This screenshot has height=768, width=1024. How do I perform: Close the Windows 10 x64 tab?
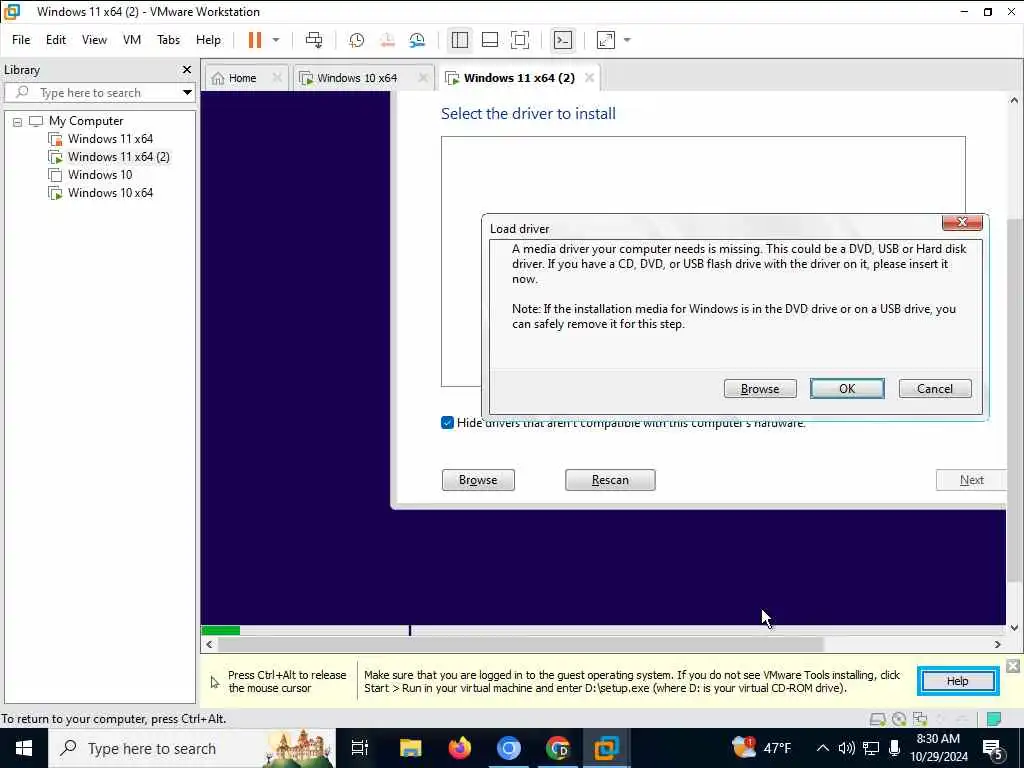click(x=423, y=78)
